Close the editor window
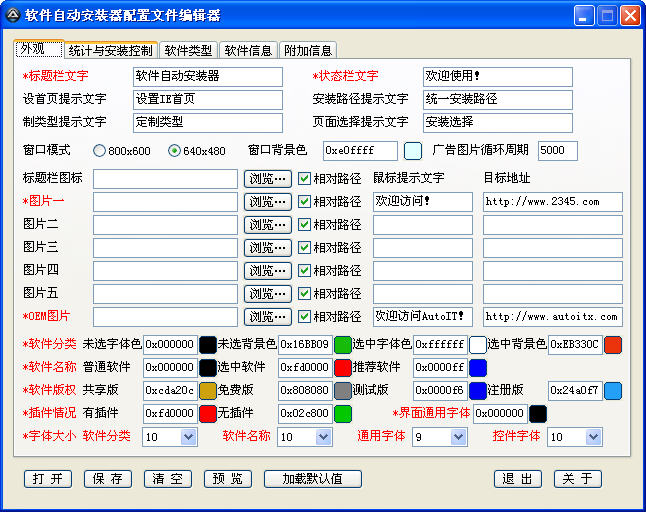This screenshot has height=512, width=646. point(630,16)
